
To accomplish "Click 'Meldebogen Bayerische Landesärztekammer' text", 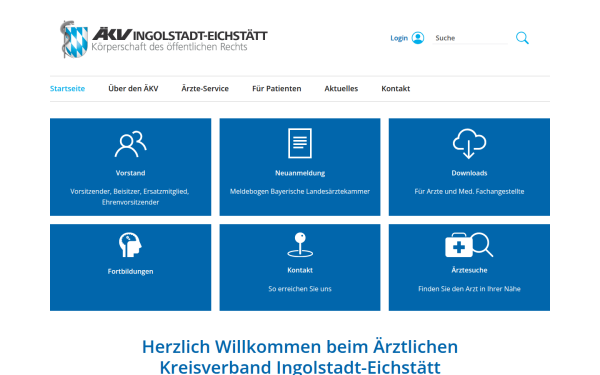I will pyautogui.click(x=300, y=191).
